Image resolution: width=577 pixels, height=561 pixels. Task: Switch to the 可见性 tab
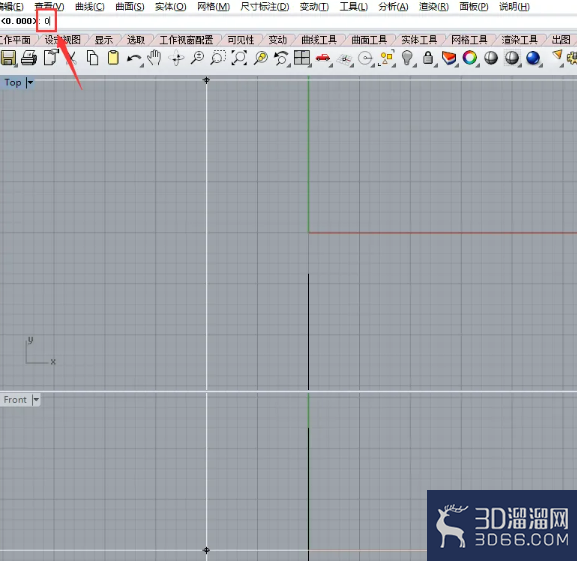[241, 40]
